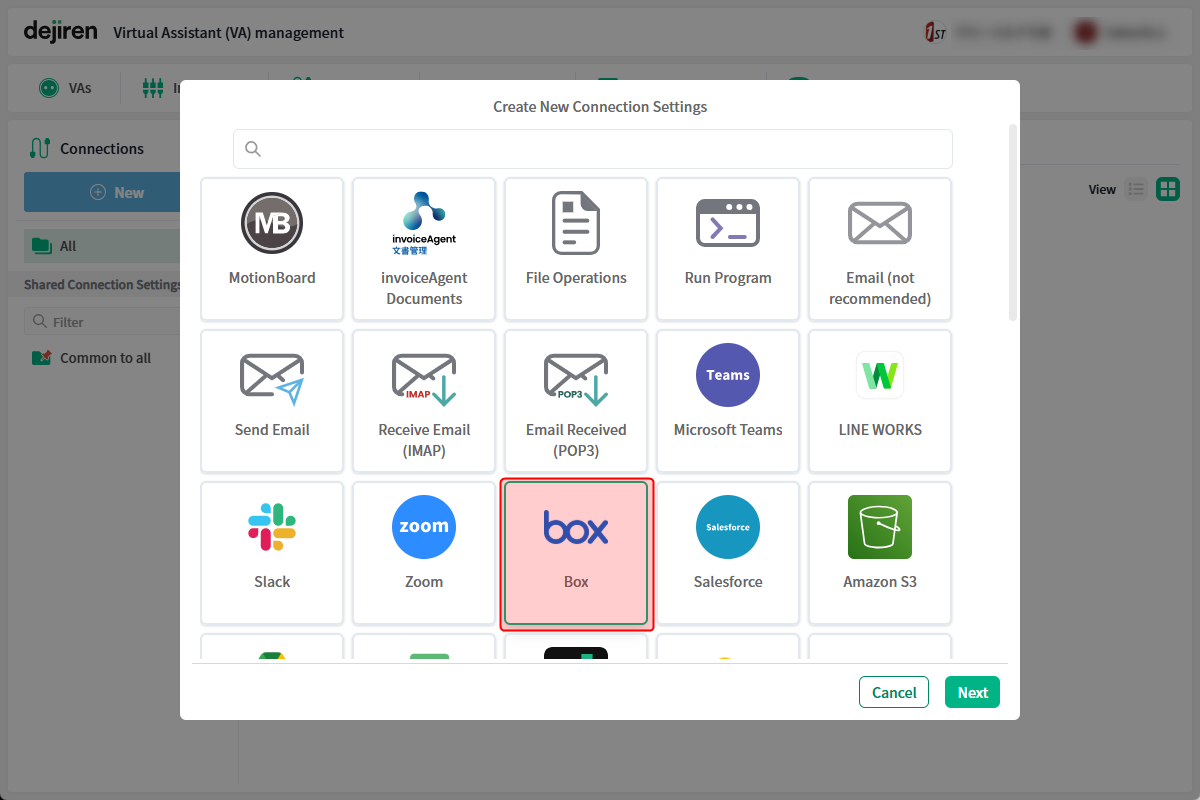This screenshot has height=800, width=1200.
Task: Click the 1ST organization logo
Action: [935, 32]
